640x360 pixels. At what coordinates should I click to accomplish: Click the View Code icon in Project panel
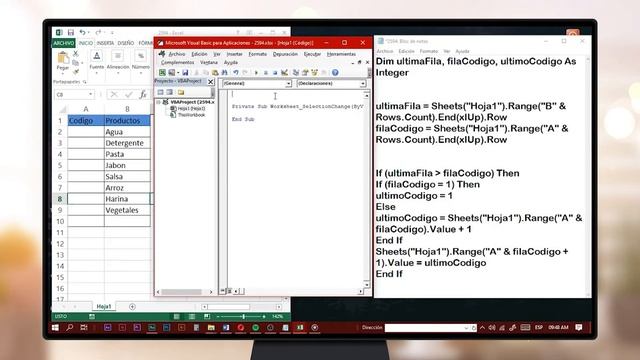click(160, 92)
